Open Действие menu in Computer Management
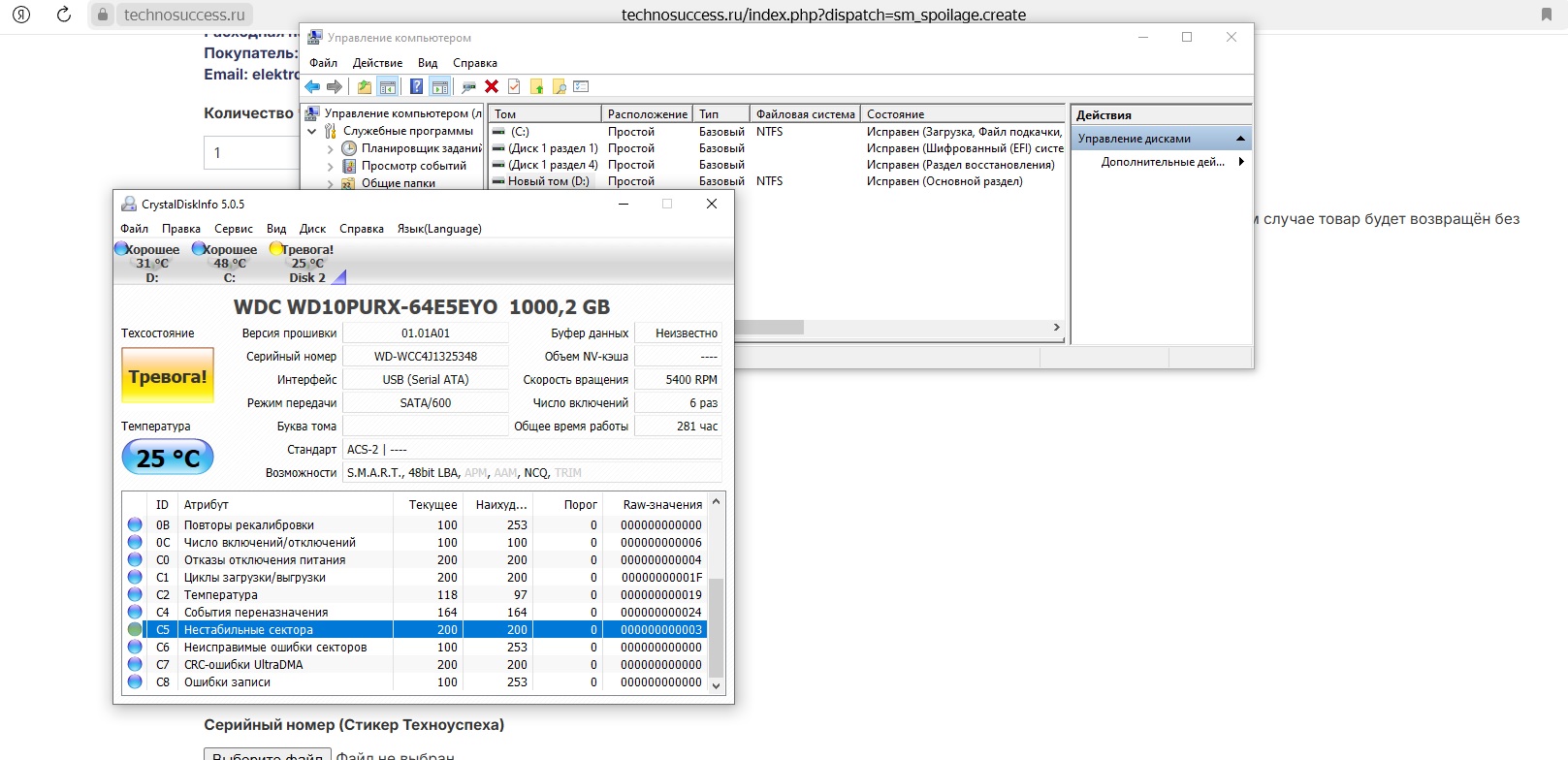Image resolution: width=1568 pixels, height=760 pixels. [377, 63]
